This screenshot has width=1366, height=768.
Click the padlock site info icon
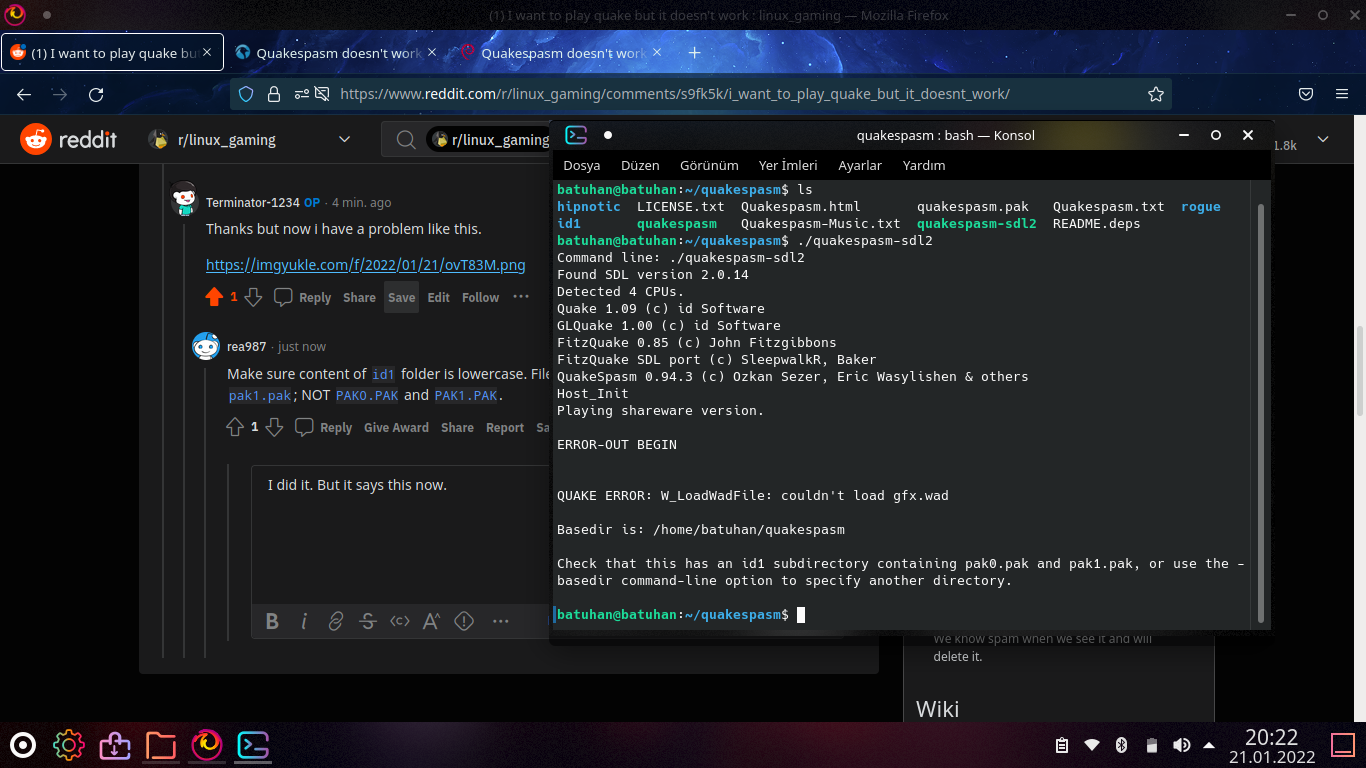[x=273, y=94]
